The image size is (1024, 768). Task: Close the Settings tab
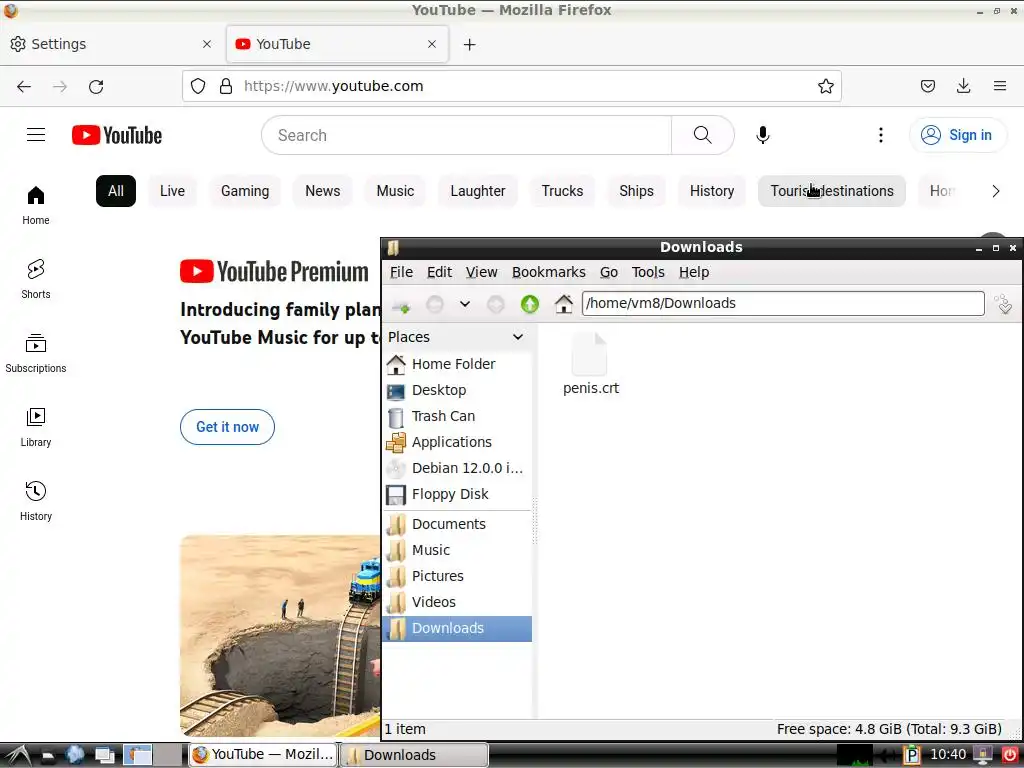coord(207,44)
